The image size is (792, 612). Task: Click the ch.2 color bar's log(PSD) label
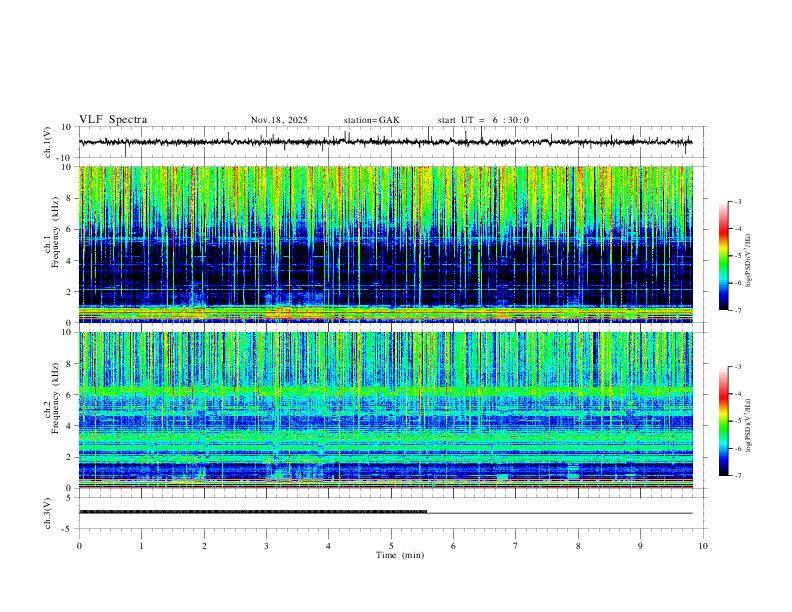[748, 425]
